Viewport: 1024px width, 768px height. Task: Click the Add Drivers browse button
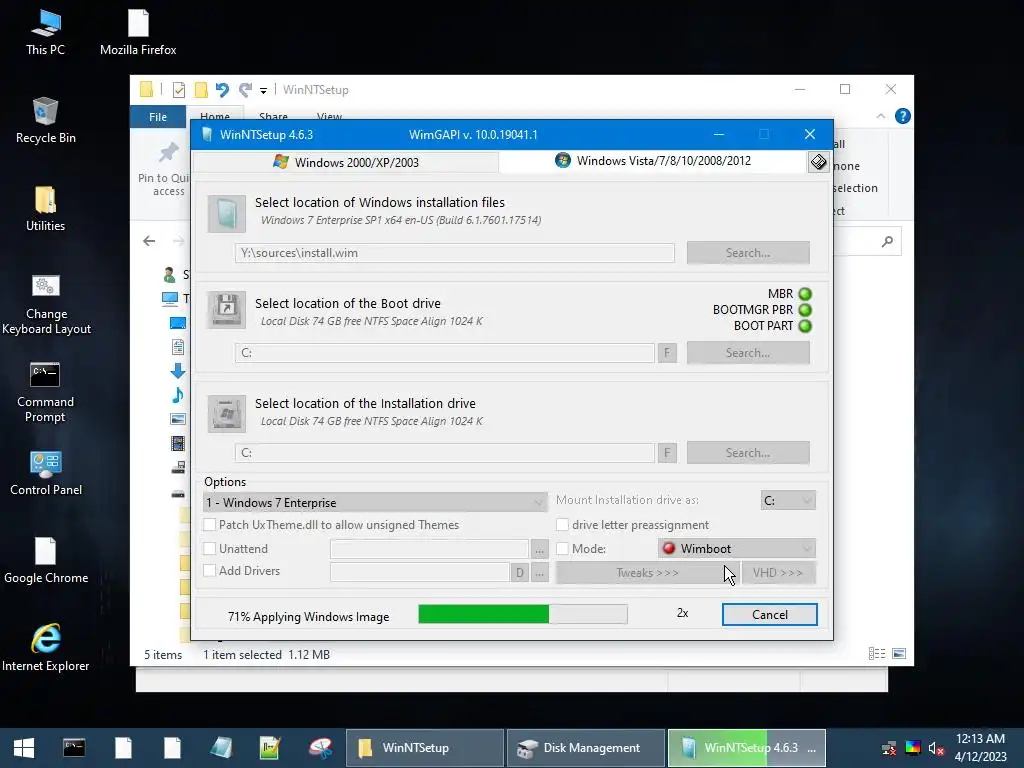539,573
